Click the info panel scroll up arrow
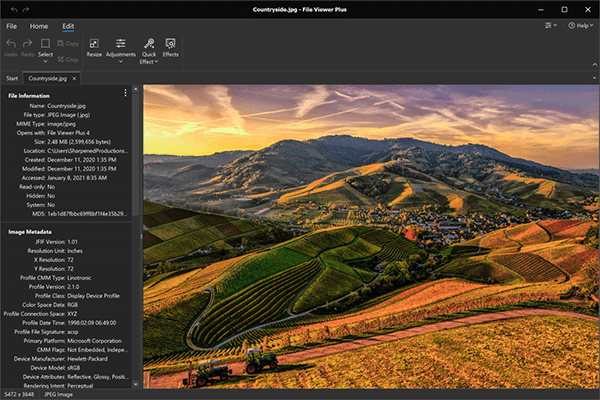This screenshot has width=600, height=400. click(135, 89)
